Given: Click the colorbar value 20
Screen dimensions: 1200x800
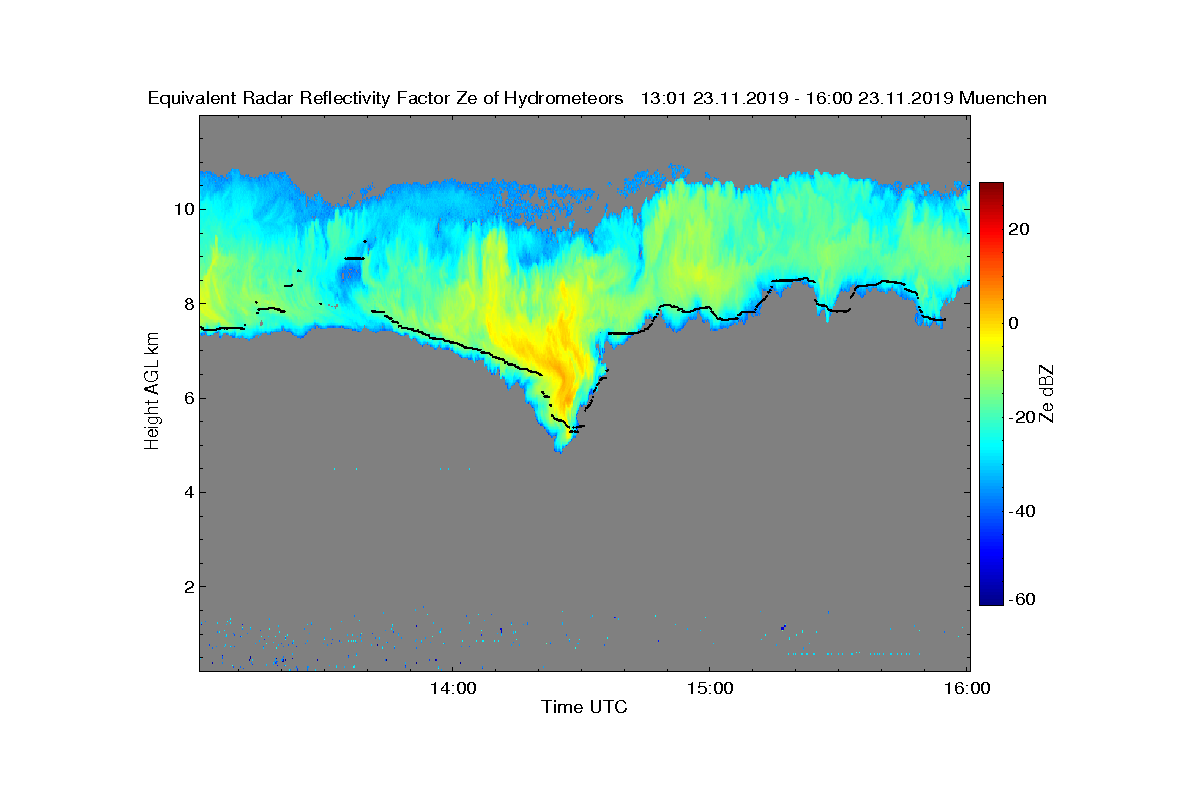Looking at the screenshot, I should pyautogui.click(x=1020, y=229).
